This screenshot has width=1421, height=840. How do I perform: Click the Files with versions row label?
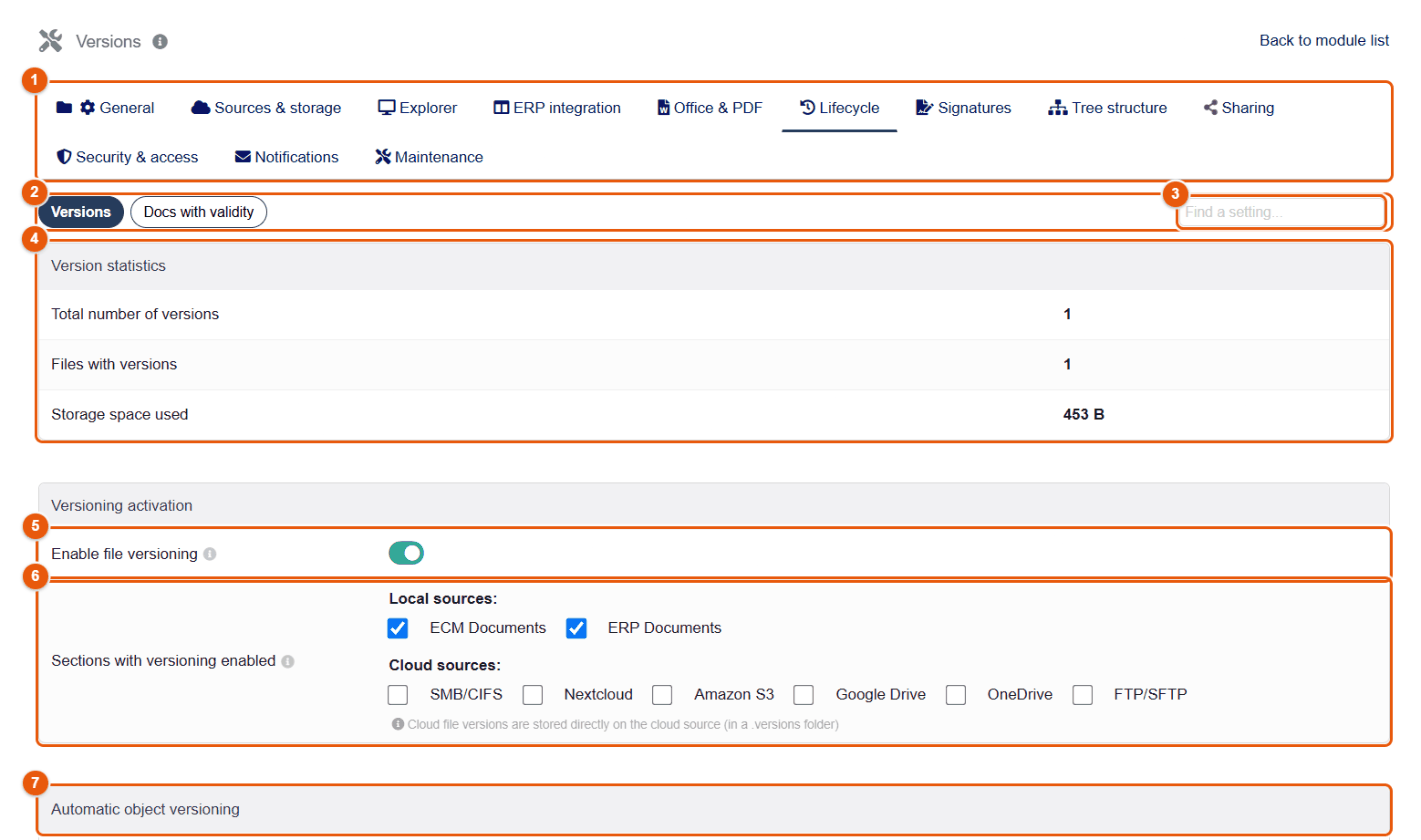114,364
